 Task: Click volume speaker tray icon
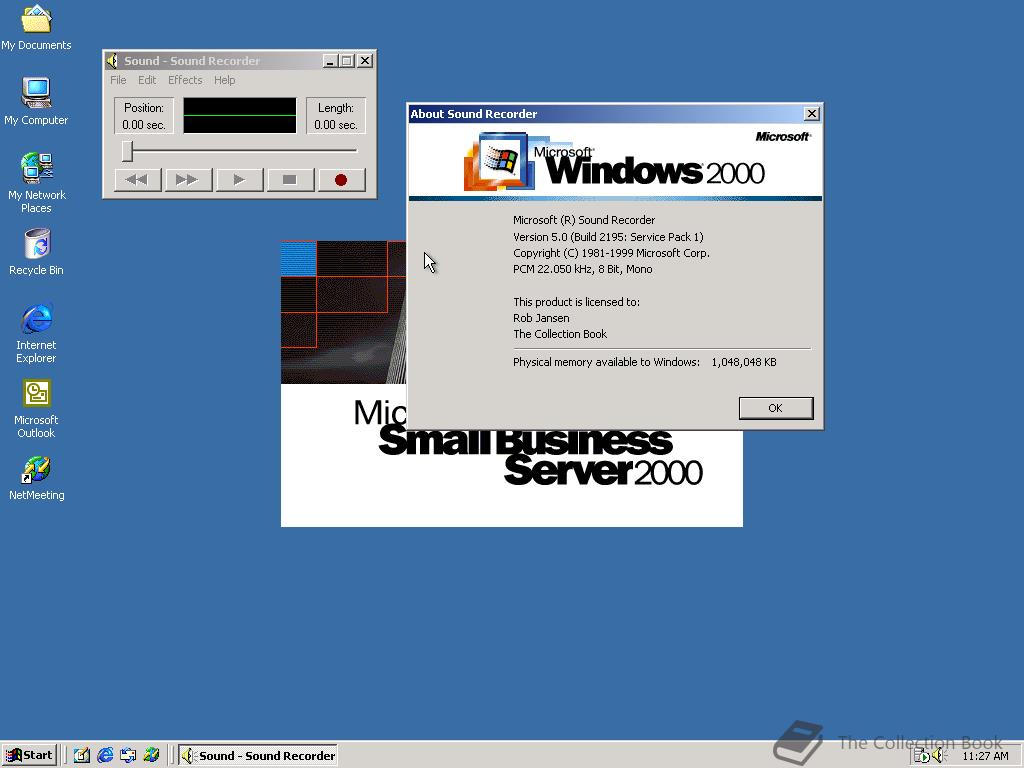pyautogui.click(x=938, y=756)
